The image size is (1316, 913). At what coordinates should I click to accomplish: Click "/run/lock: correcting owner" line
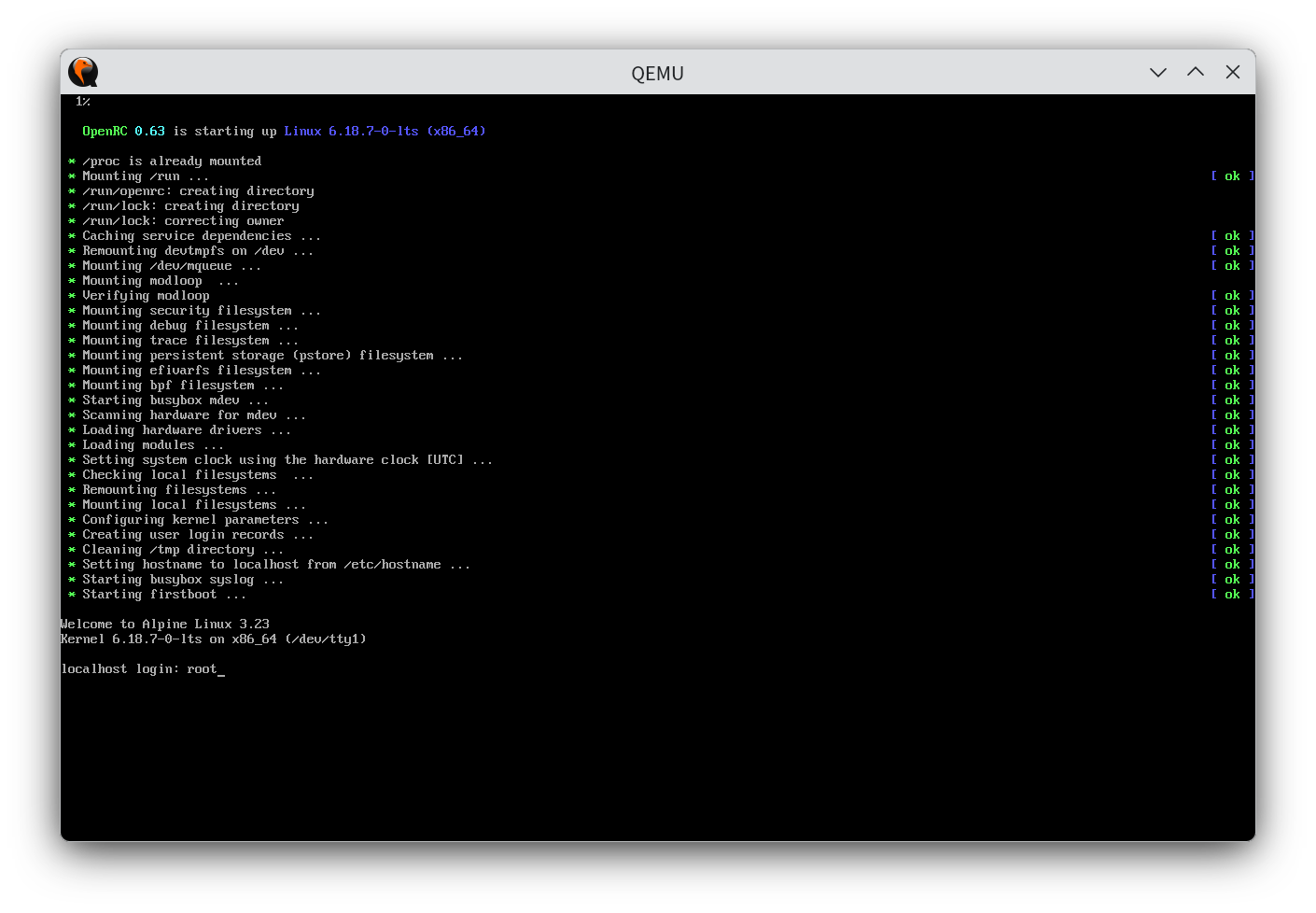[183, 221]
